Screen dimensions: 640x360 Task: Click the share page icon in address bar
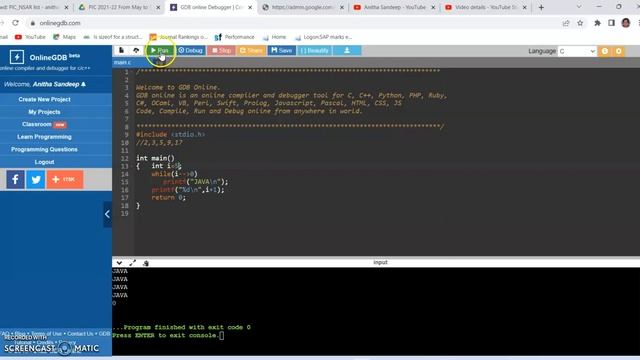tap(566, 23)
